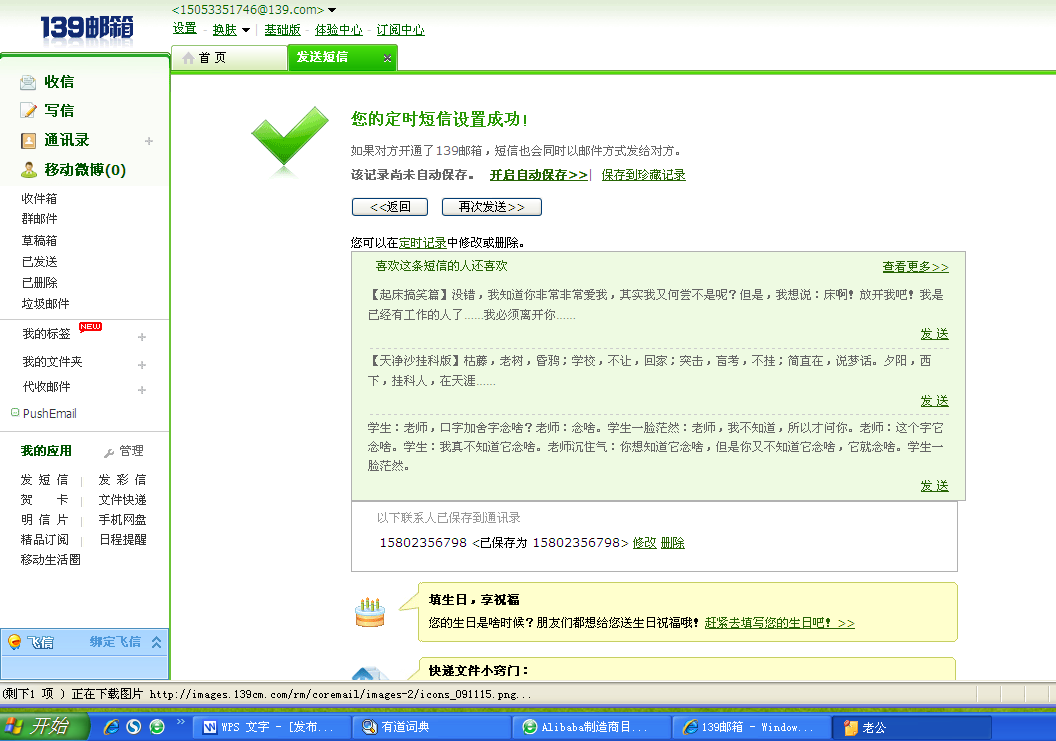
Task: Open the 通讯录 address book icon
Action: click(28, 140)
